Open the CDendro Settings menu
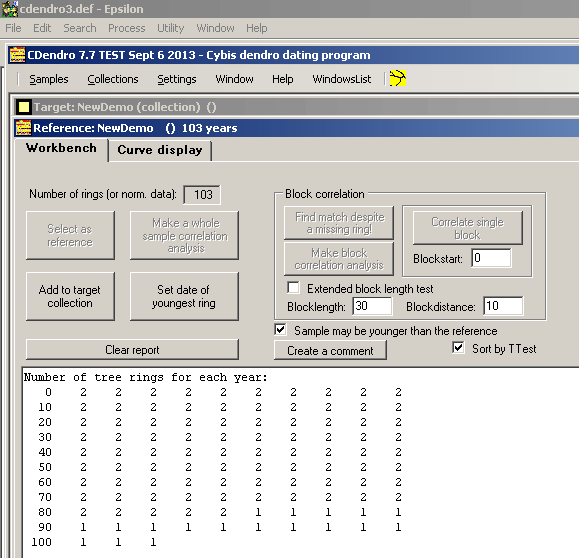This screenshot has height=558, width=579. (x=177, y=79)
